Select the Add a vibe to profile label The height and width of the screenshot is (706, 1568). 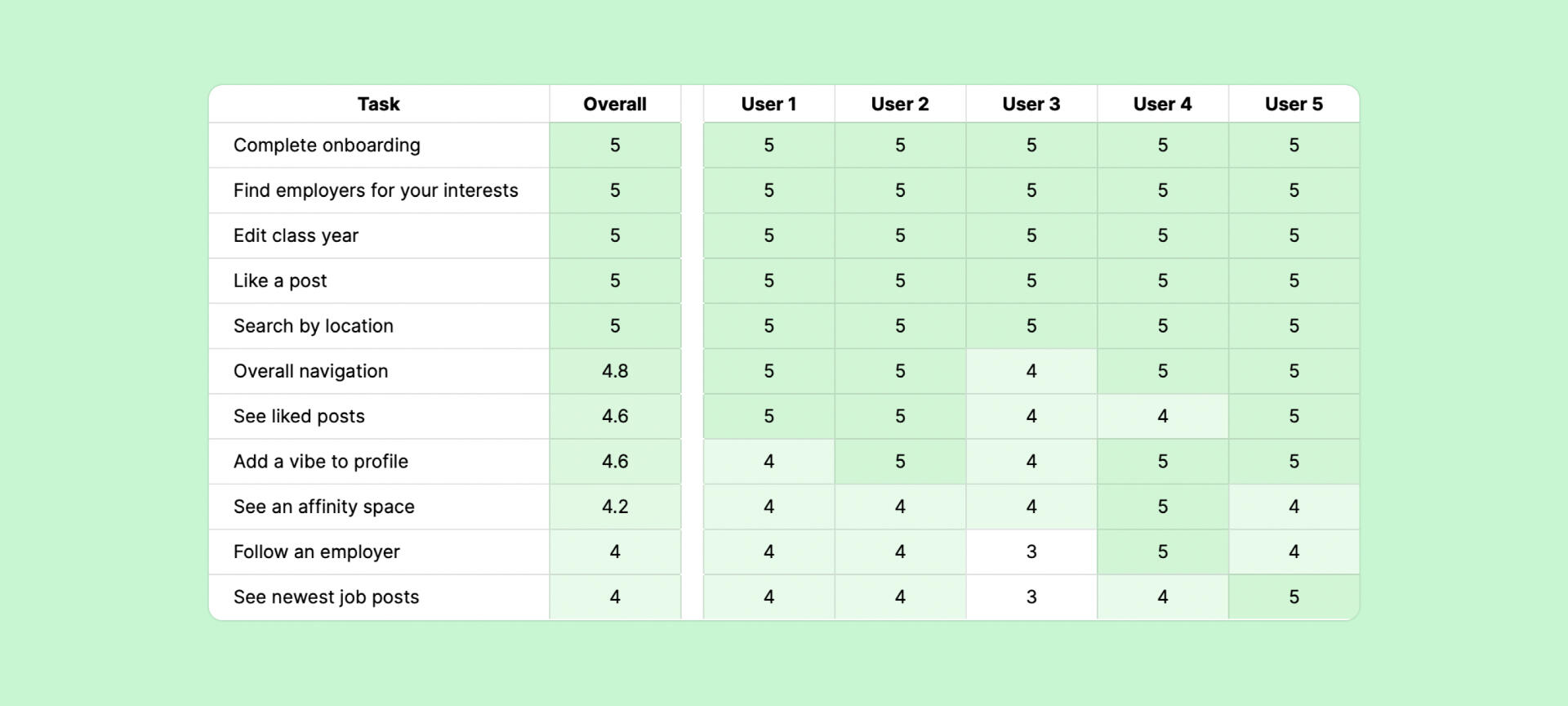[x=321, y=462]
